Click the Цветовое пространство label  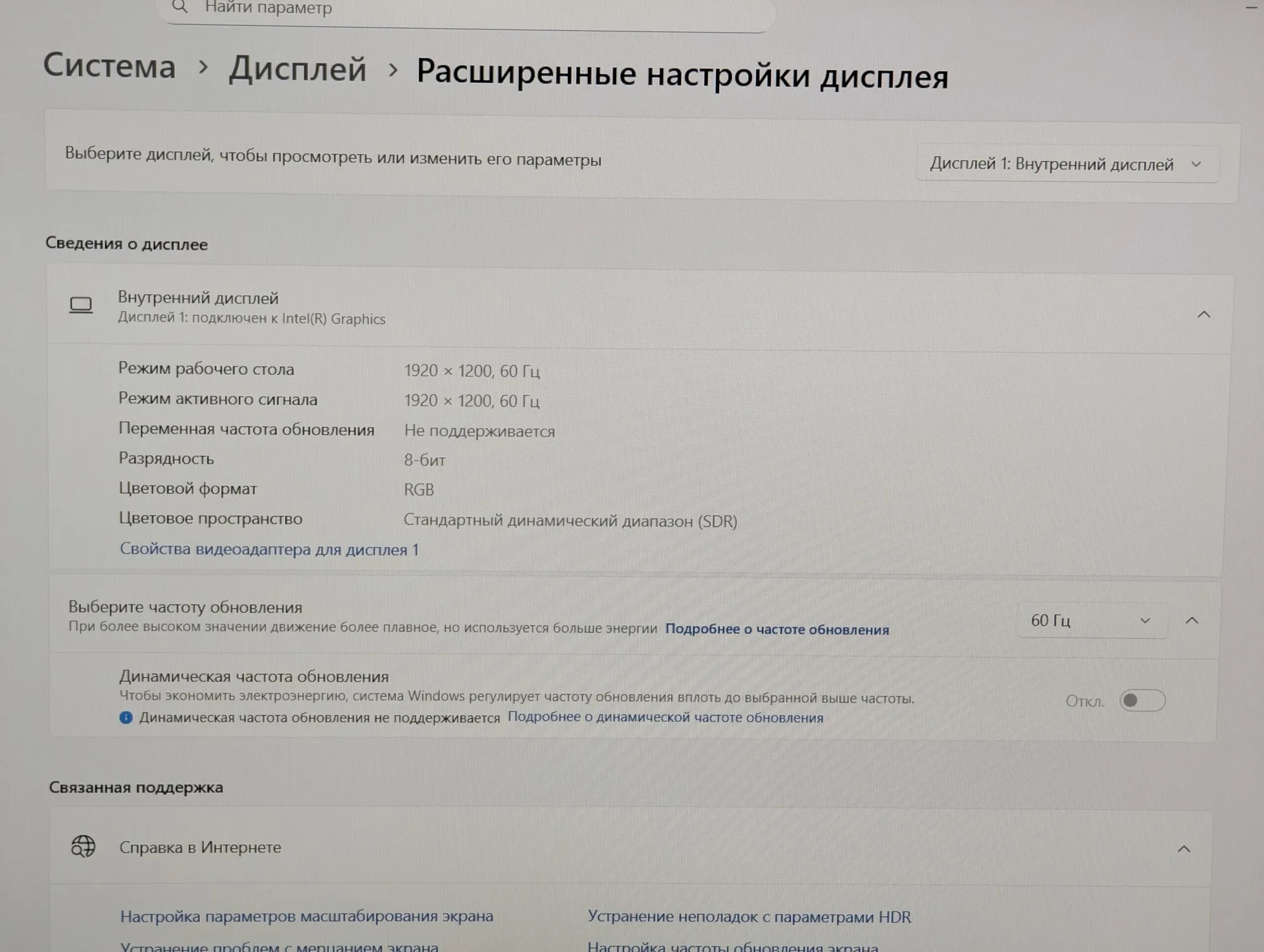(210, 518)
